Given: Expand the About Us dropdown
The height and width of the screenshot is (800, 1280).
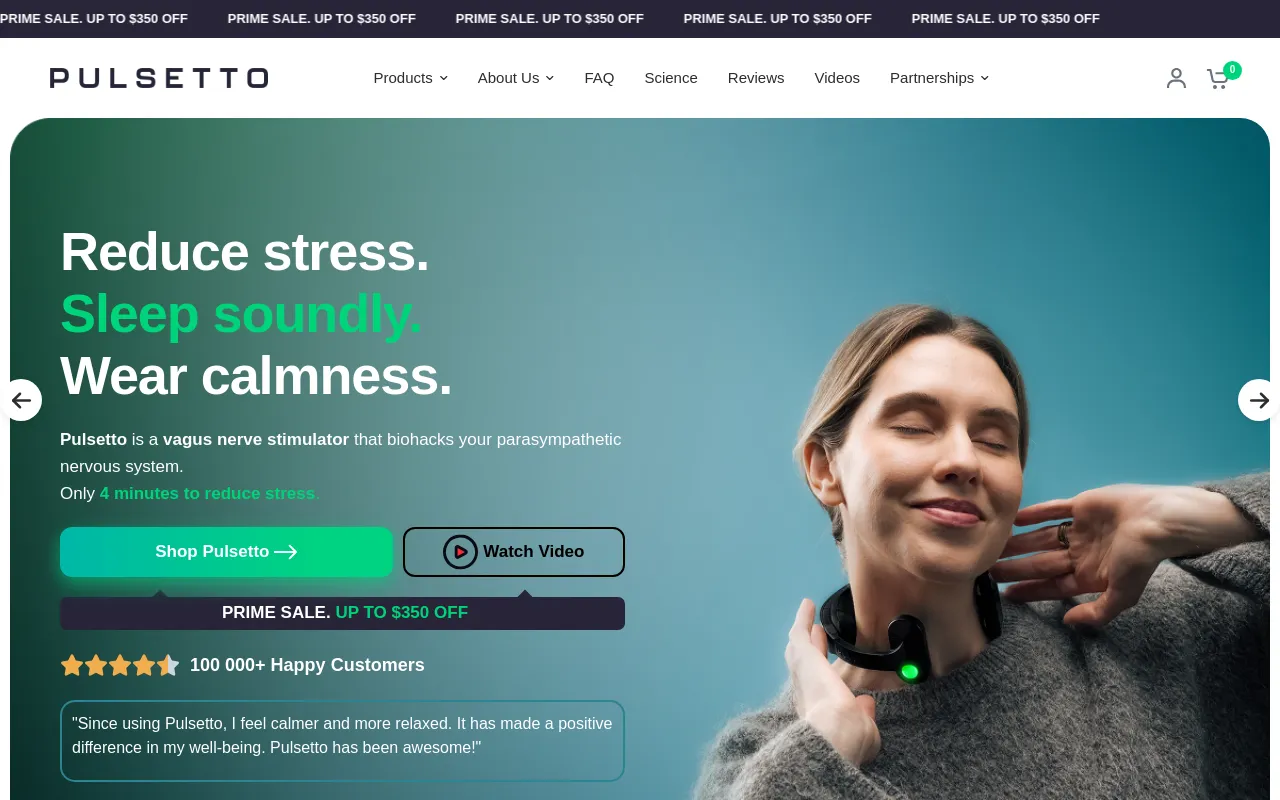Looking at the screenshot, I should click(515, 78).
